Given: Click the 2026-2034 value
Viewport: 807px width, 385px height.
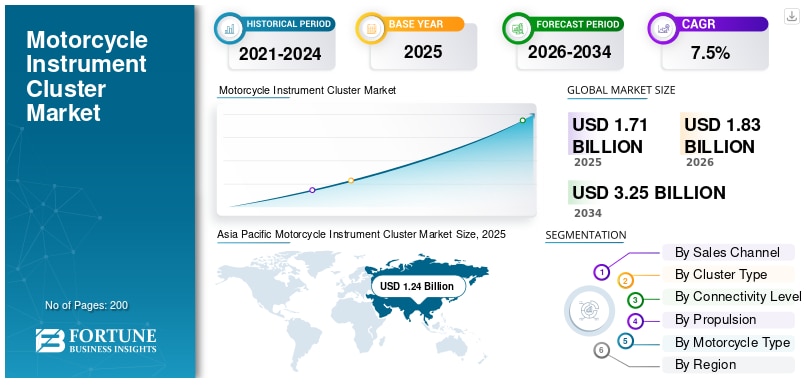Looking at the screenshot, I should pos(570,52).
